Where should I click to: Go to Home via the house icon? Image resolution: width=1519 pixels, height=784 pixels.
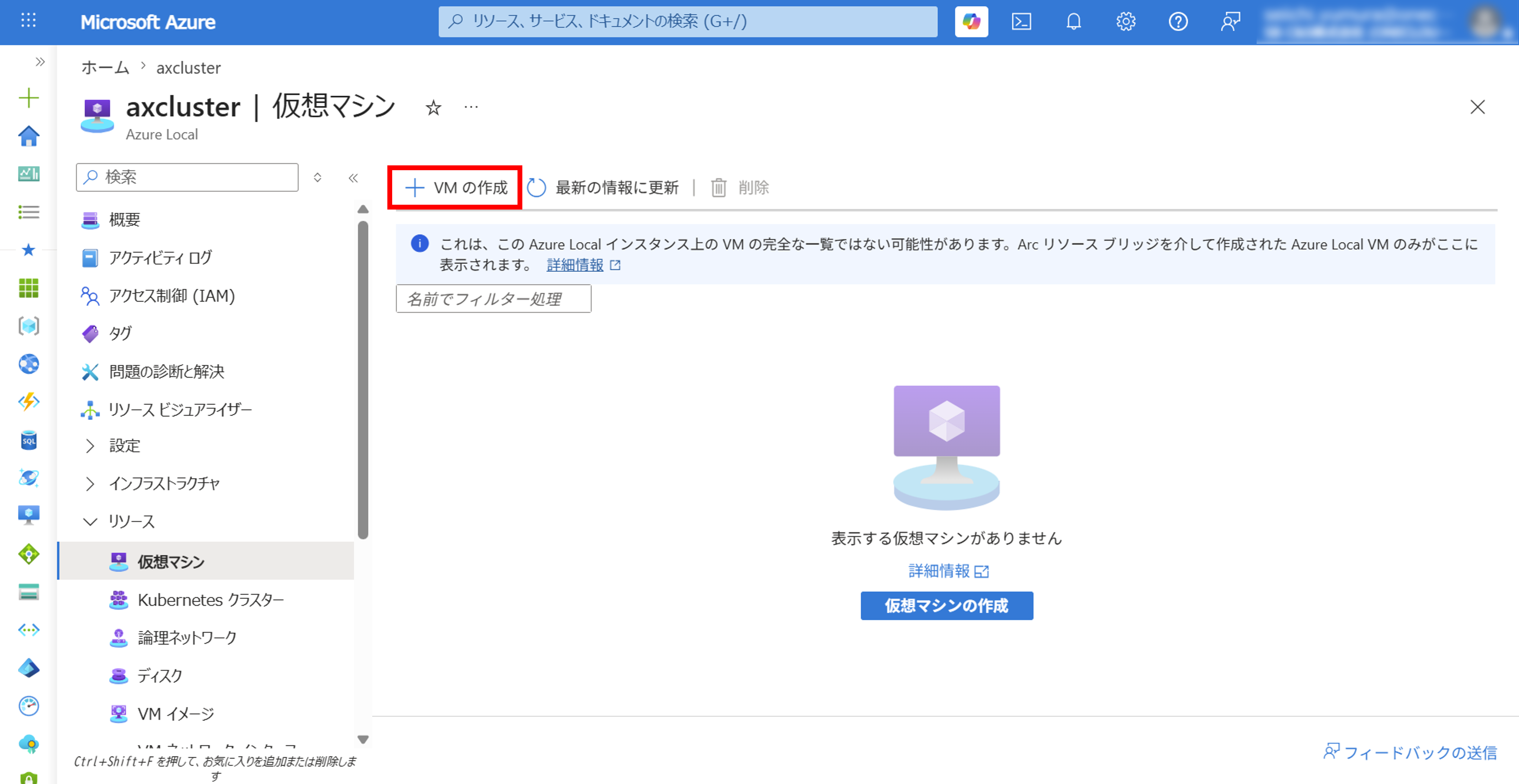(x=28, y=136)
